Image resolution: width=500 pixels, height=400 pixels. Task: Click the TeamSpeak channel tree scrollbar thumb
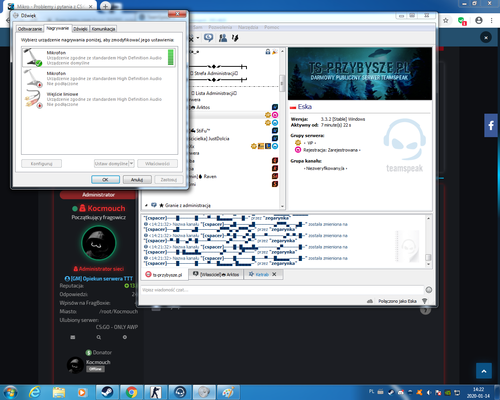282,83
